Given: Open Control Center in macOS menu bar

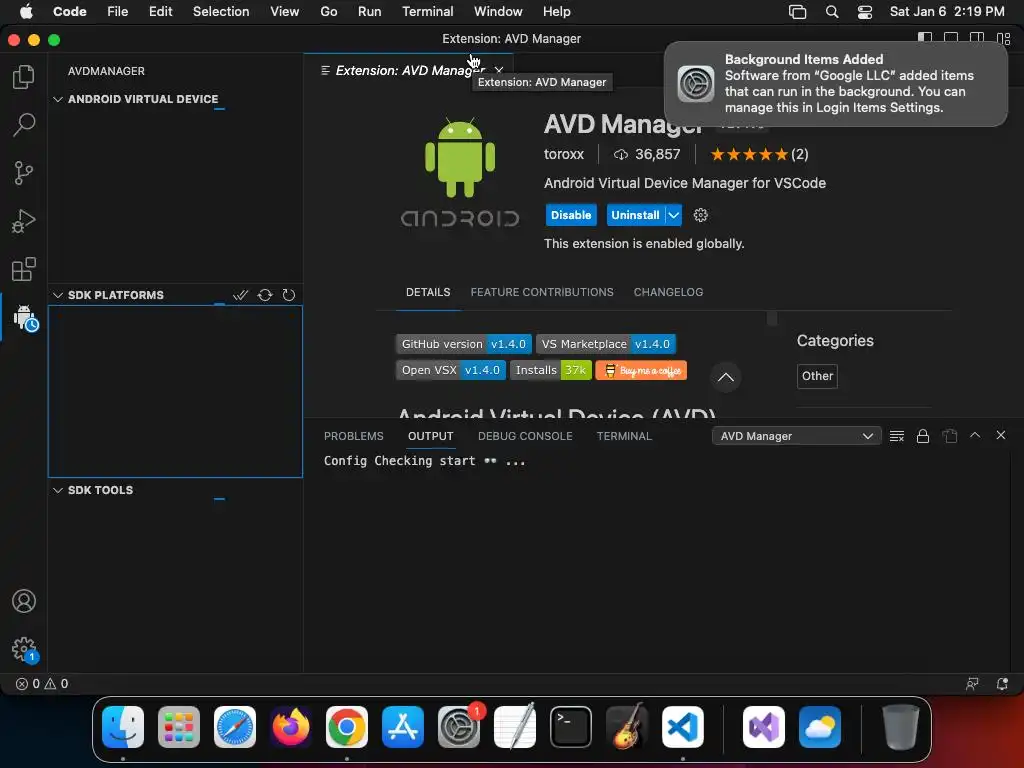Looking at the screenshot, I should pos(864,12).
